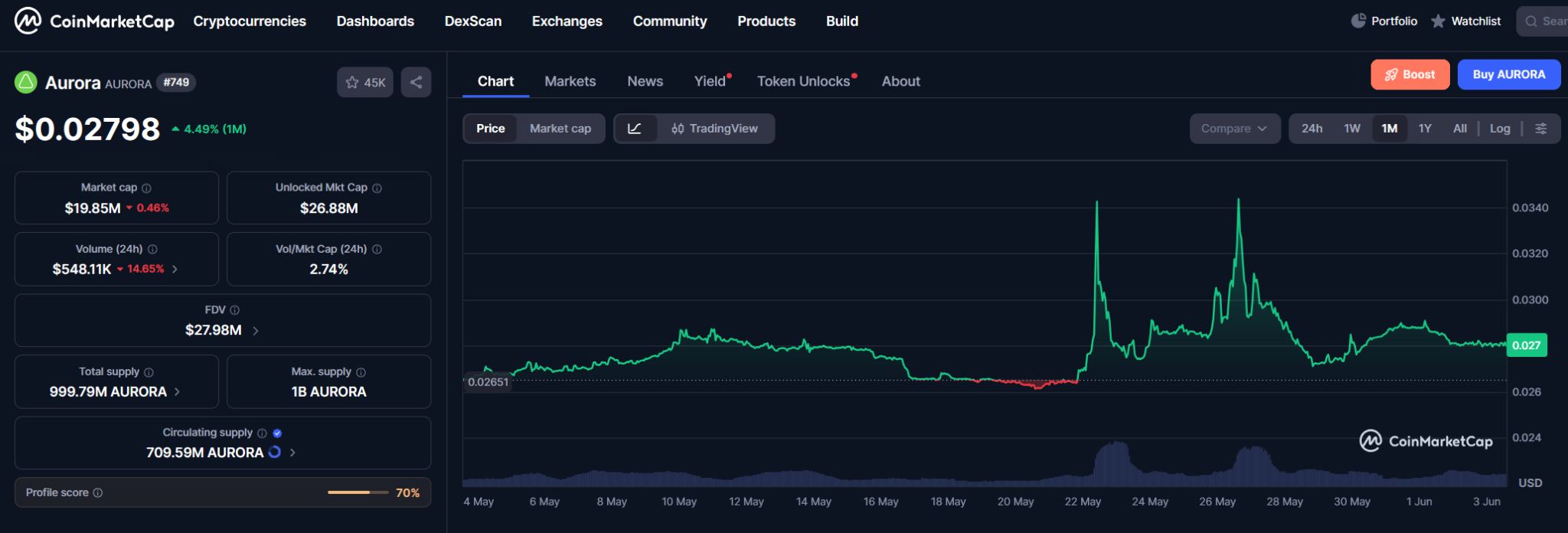This screenshot has height=533, width=1568.
Task: Click the 4.49% (1M) change label
Action: 209,129
